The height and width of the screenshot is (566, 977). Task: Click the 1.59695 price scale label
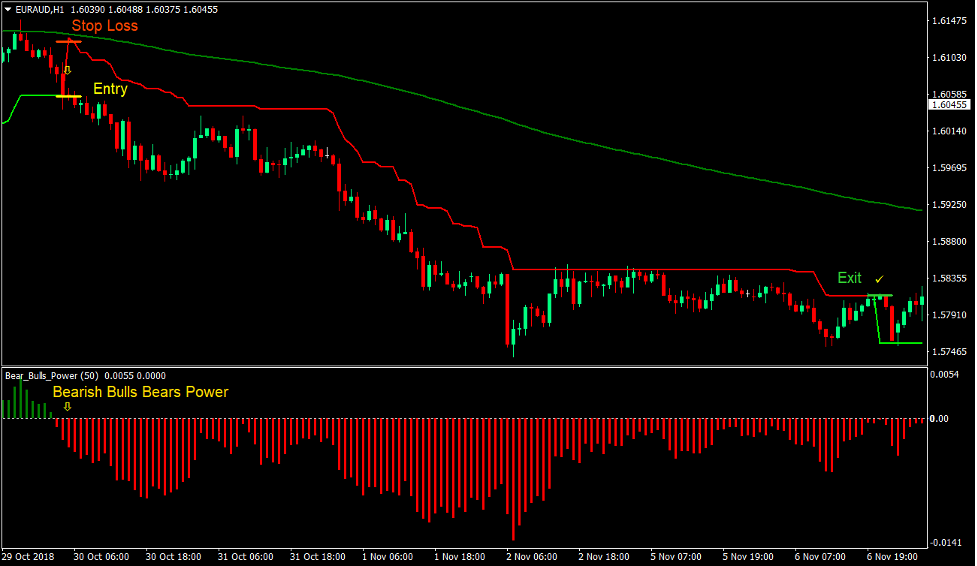coord(949,168)
